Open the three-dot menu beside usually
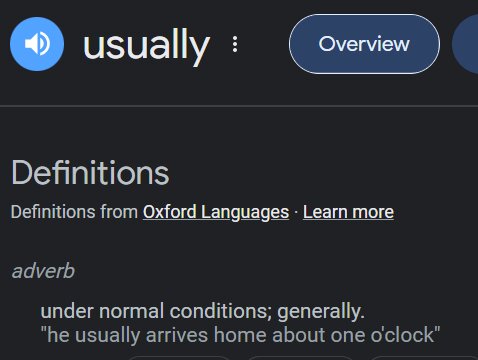Image resolution: width=478 pixels, height=360 pixels. (235, 44)
